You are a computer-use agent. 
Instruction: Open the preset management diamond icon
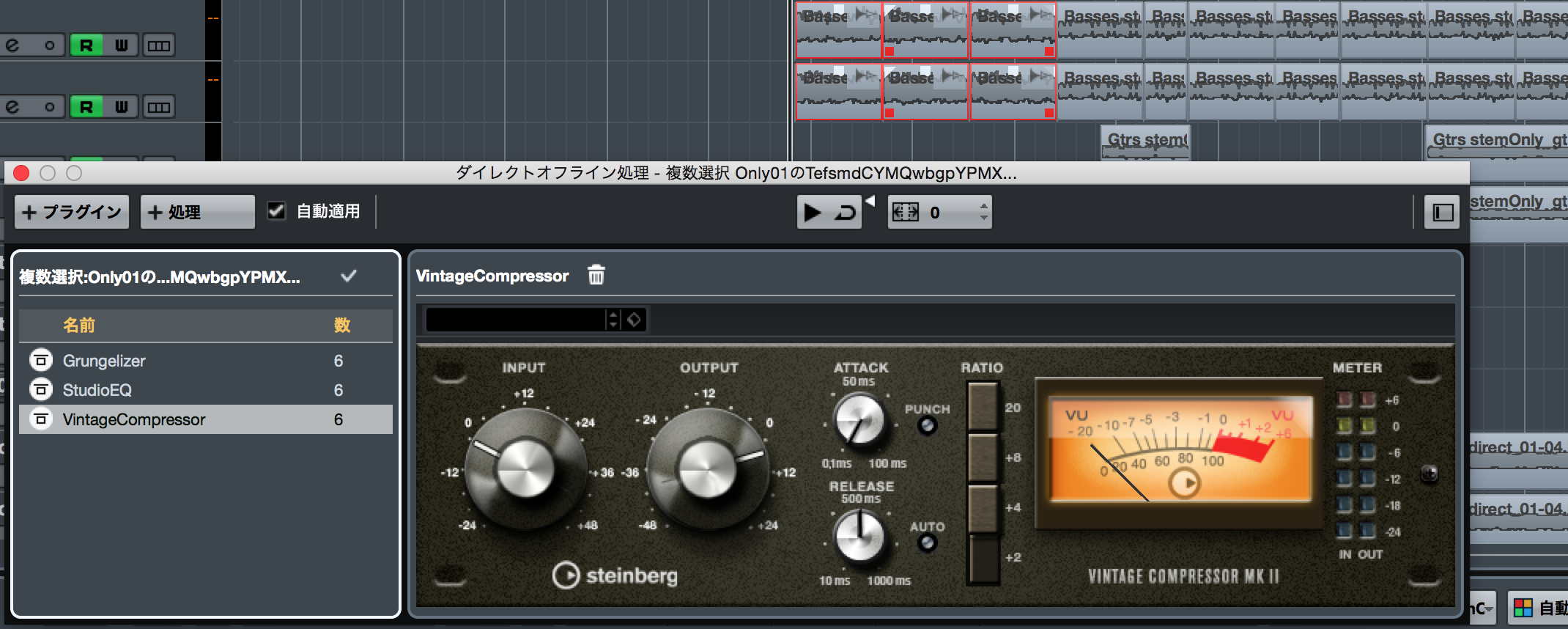[x=635, y=320]
